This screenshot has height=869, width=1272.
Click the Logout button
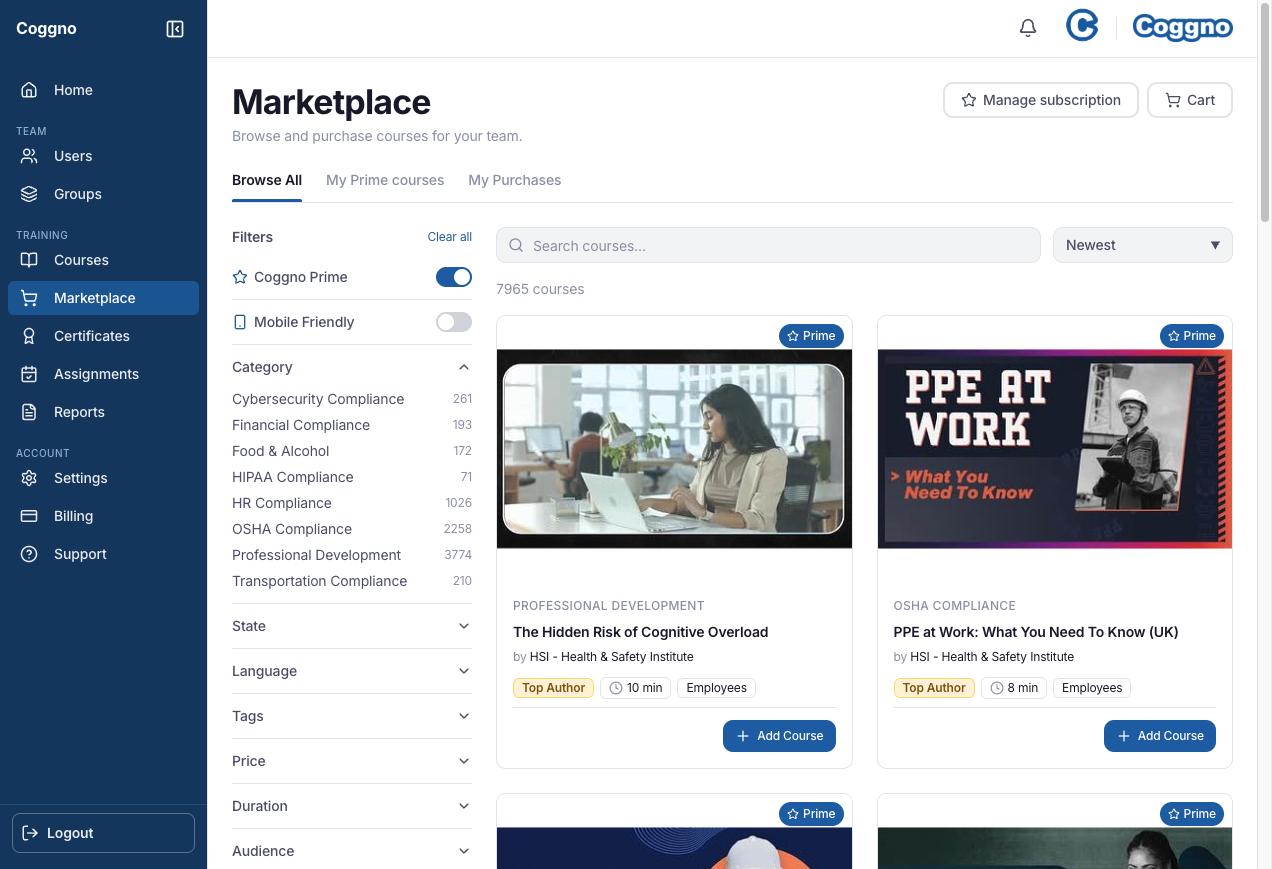coord(103,833)
